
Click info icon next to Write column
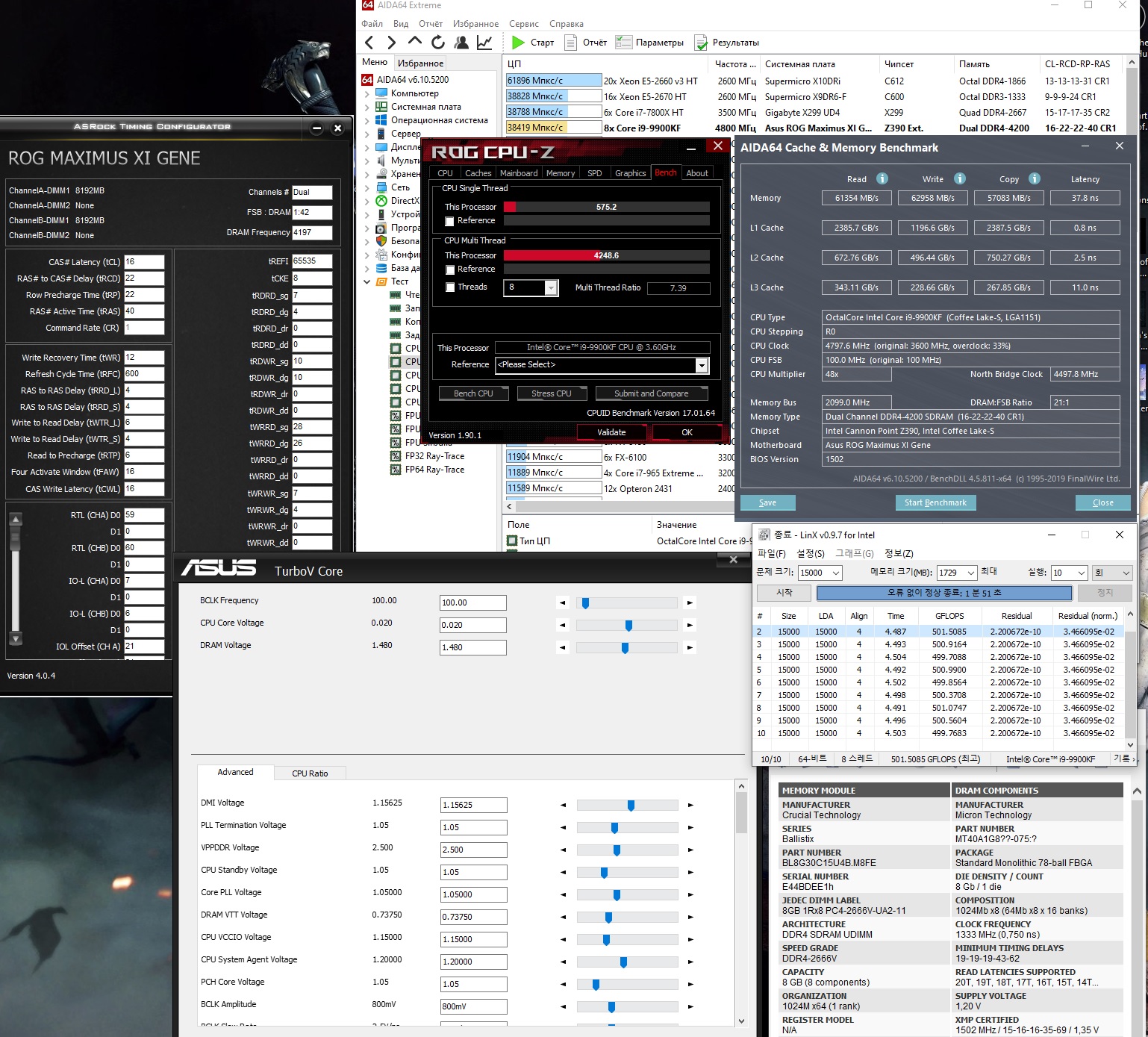960,178
